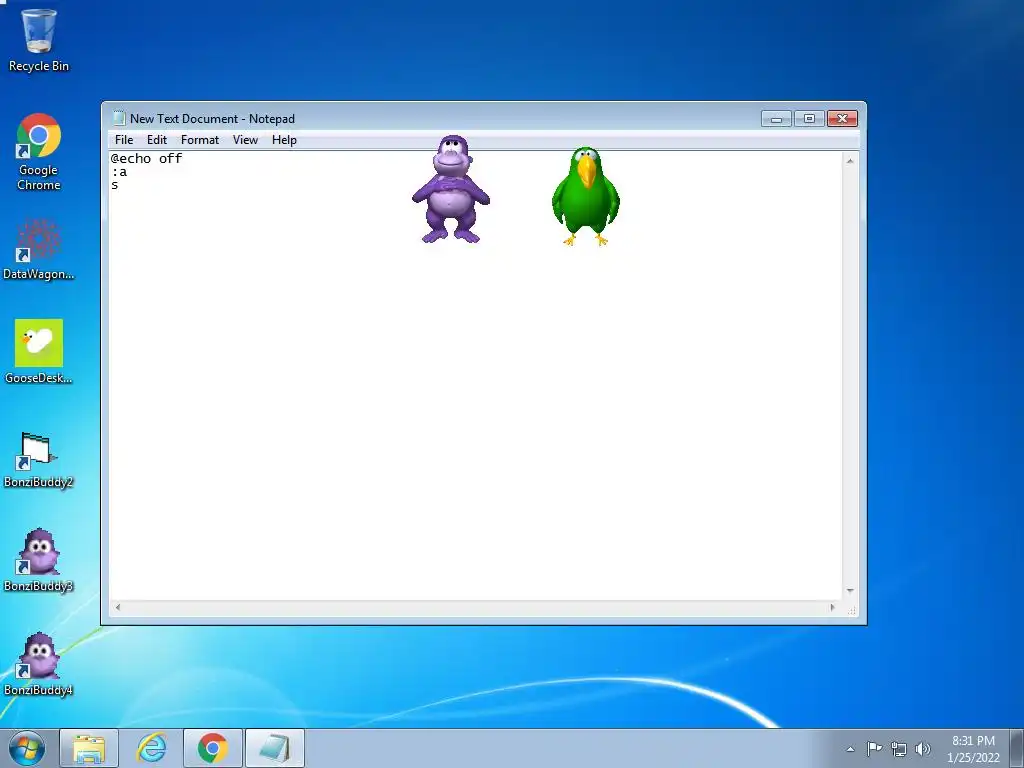Minimize the Notepad window
The height and width of the screenshot is (768, 1024).
click(776, 119)
